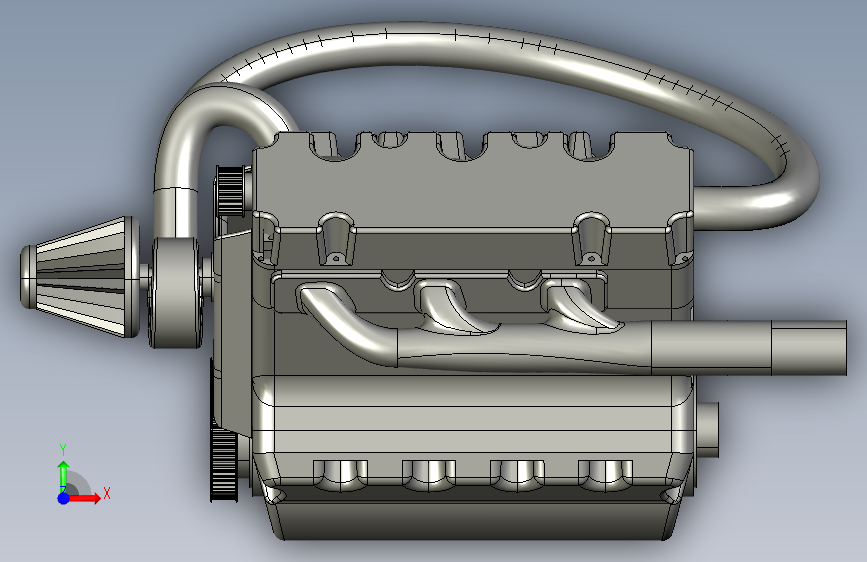Select the cylindrical stub on the engine's right side
The width and height of the screenshot is (867, 562).
[707, 430]
